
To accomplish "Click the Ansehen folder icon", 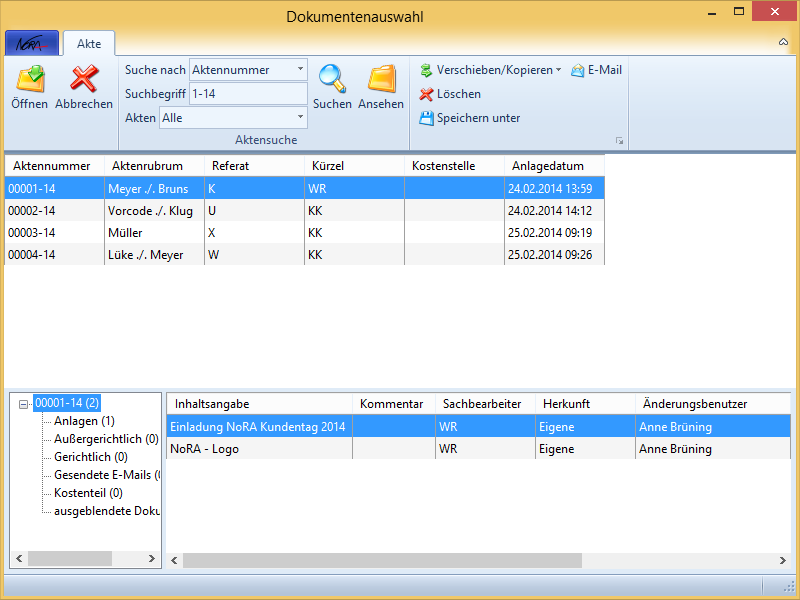I will tap(381, 79).
